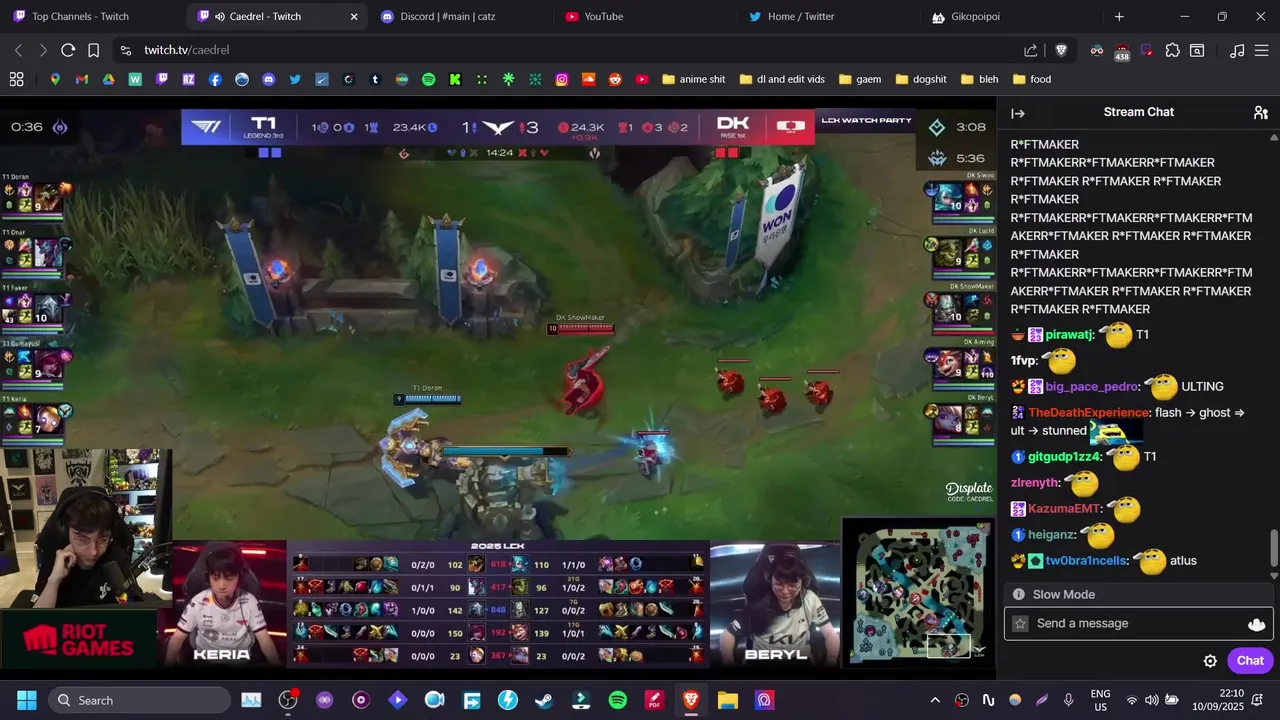Image resolution: width=1280 pixels, height=720 pixels.
Task: Click the Windows taskbar Search box
Action: [x=139, y=700]
